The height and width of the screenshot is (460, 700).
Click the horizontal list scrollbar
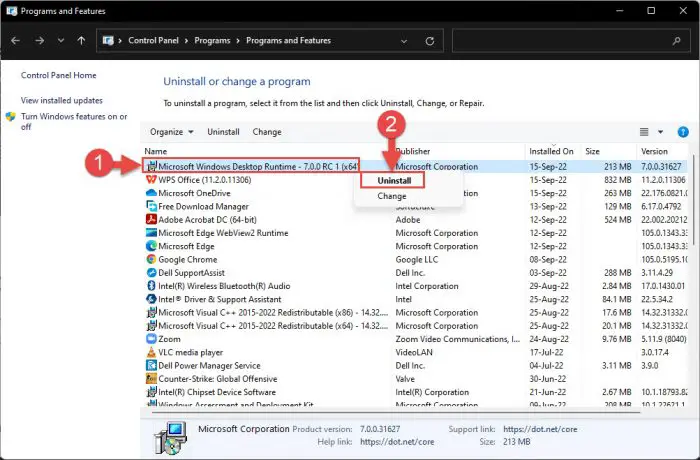396,411
